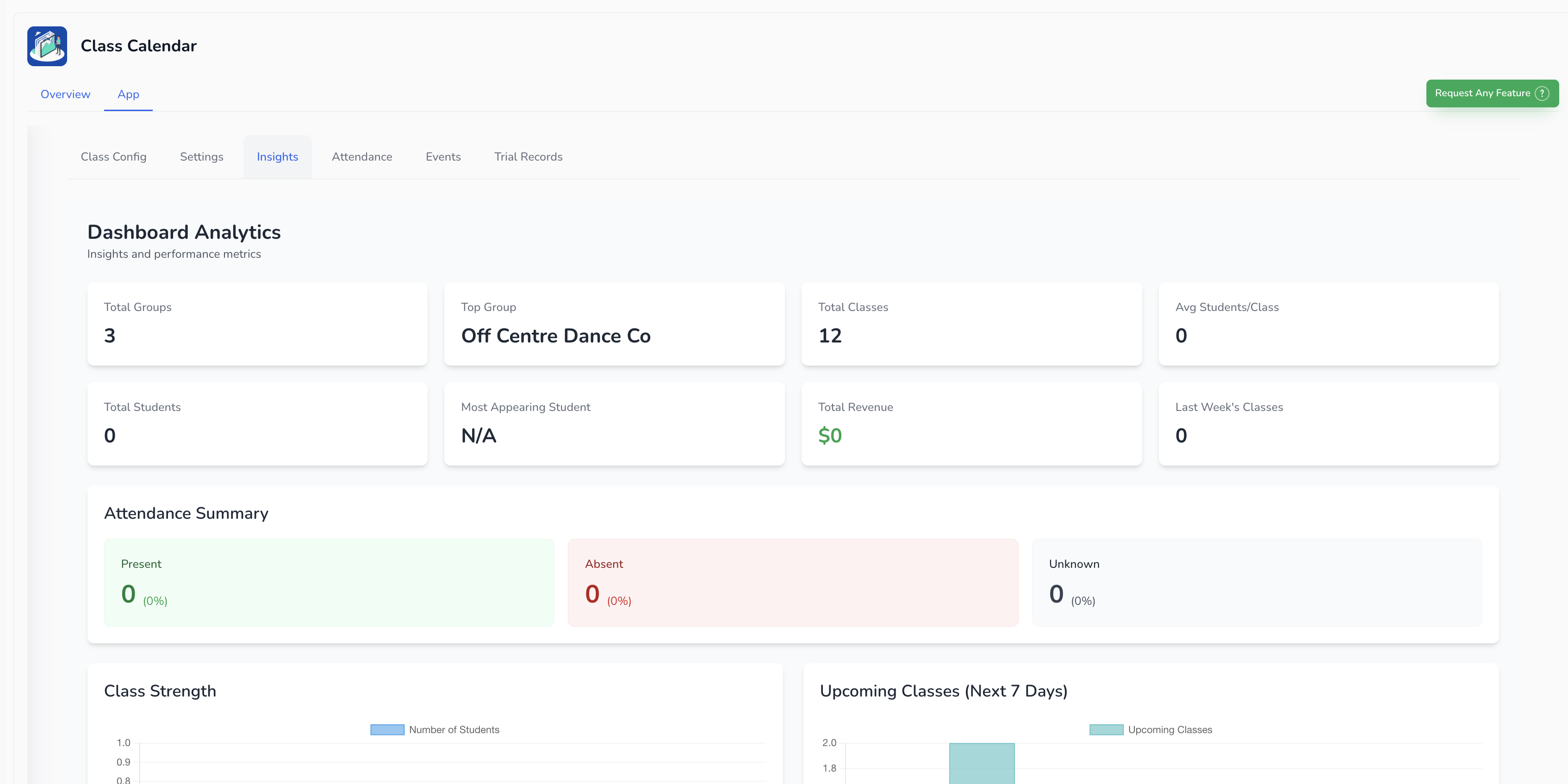Click the Upcoming Classes legend label
The width and height of the screenshot is (1568, 784).
(1170, 730)
